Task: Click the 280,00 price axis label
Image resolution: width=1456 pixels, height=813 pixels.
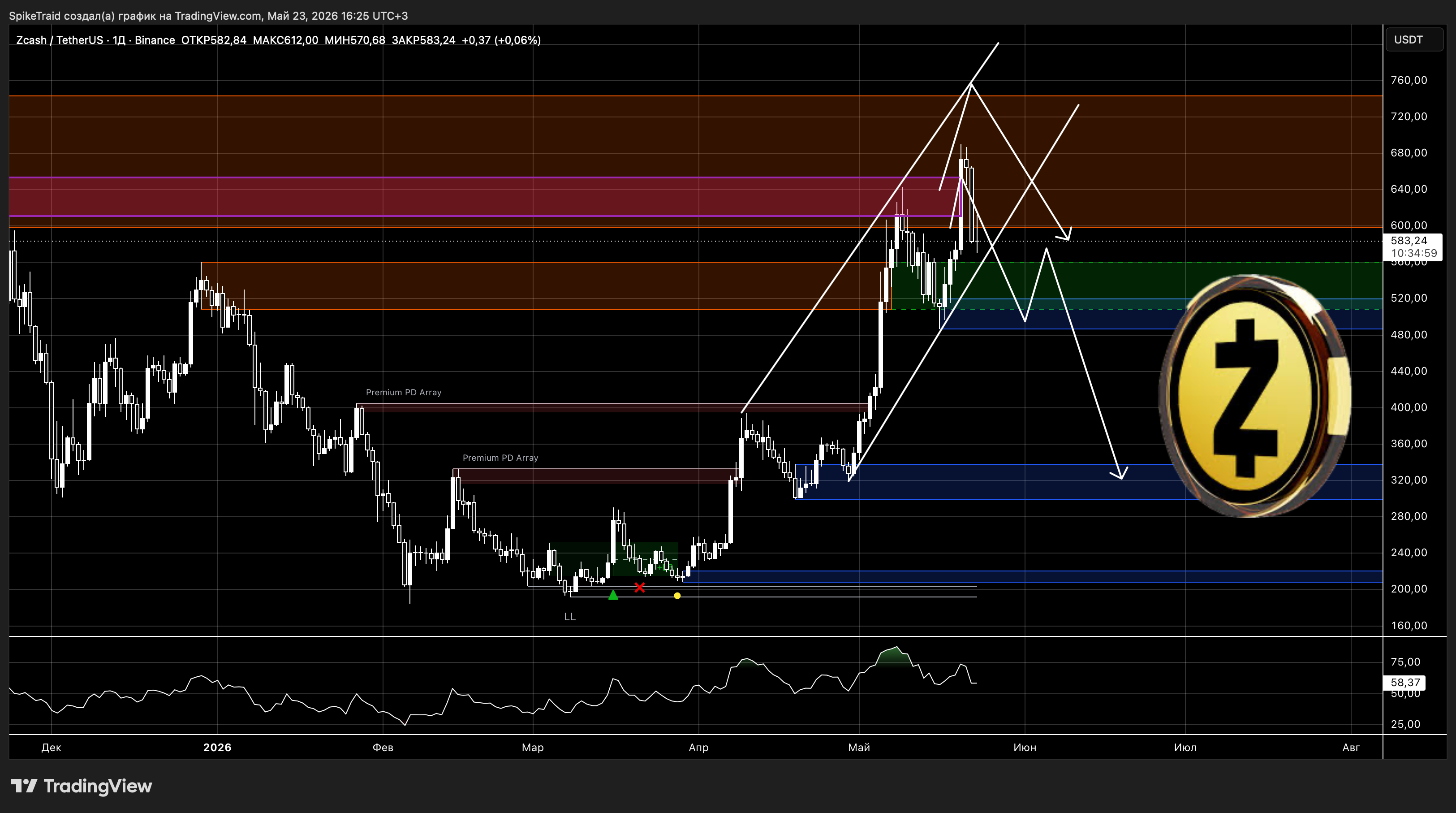Action: (1409, 516)
